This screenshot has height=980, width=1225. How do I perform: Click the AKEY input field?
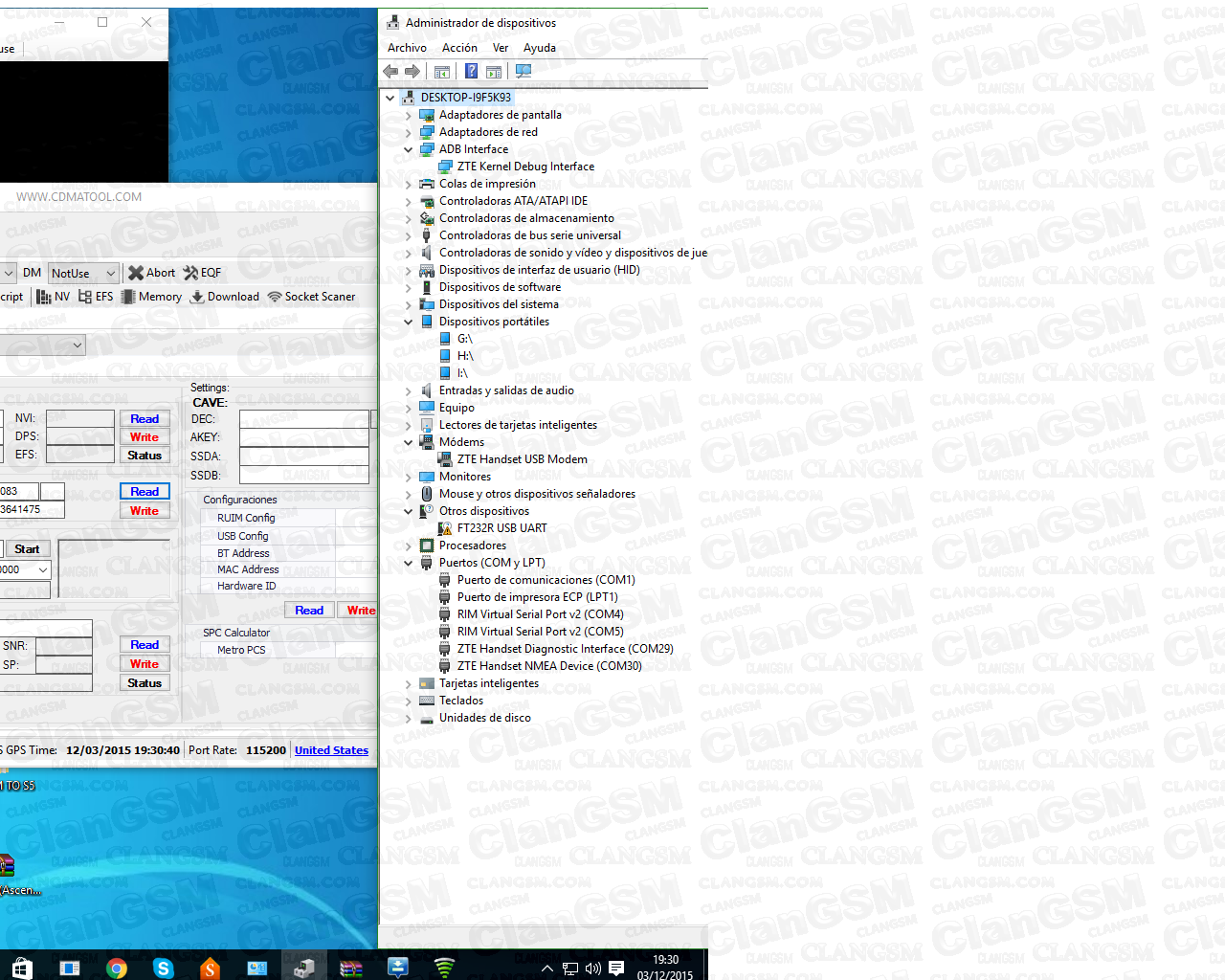pyautogui.click(x=303, y=437)
